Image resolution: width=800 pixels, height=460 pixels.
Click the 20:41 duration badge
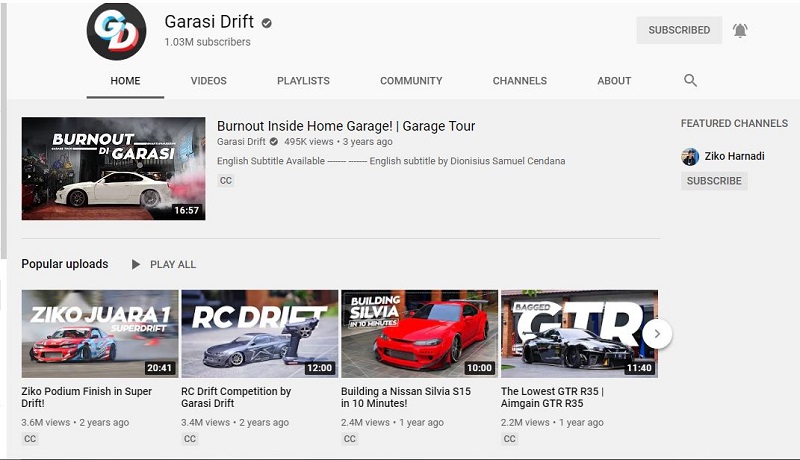(x=159, y=368)
